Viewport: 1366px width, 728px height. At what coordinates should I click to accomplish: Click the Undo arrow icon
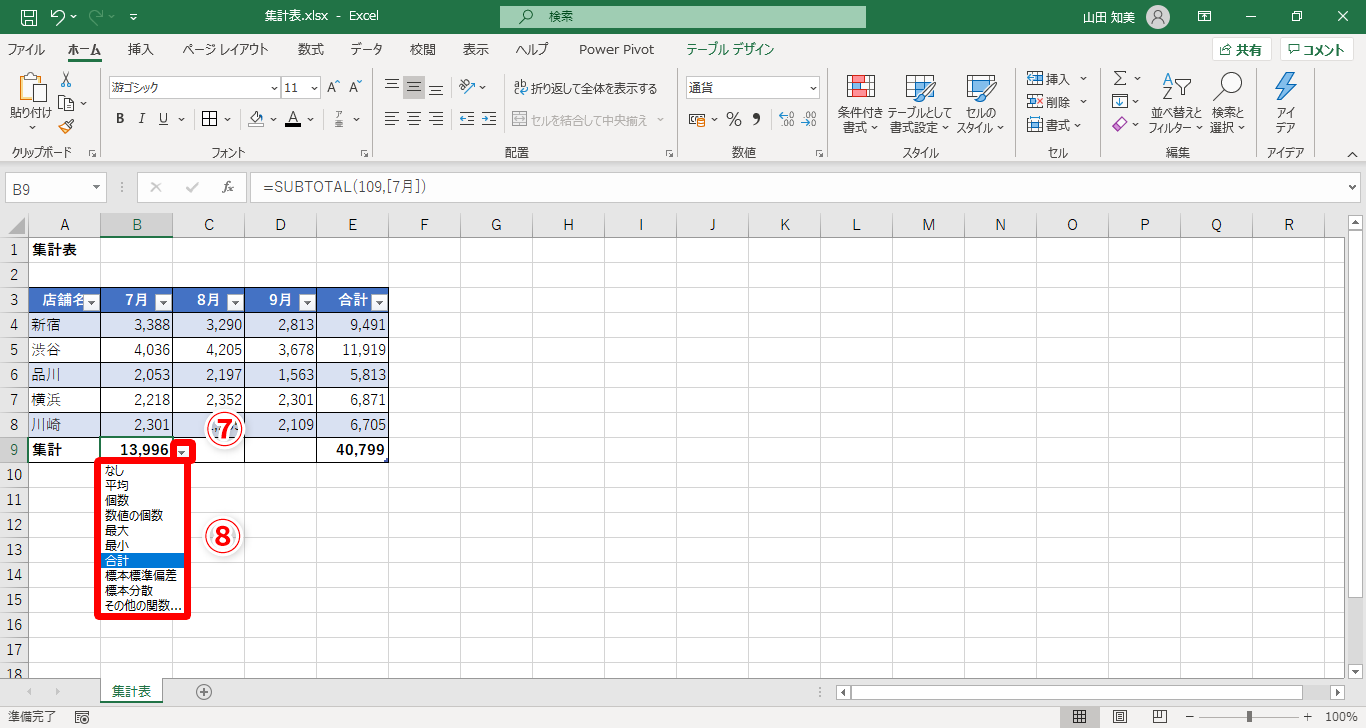pos(58,17)
